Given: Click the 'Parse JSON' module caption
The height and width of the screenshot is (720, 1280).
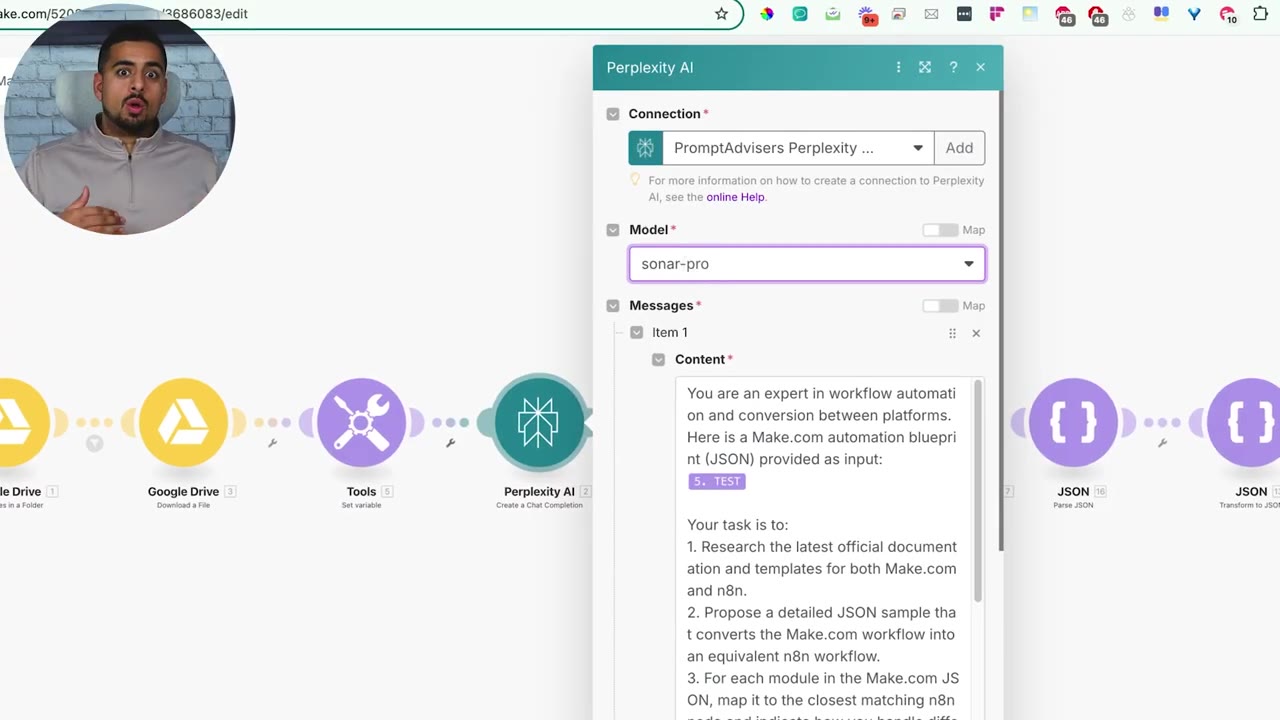Looking at the screenshot, I should (1073, 505).
